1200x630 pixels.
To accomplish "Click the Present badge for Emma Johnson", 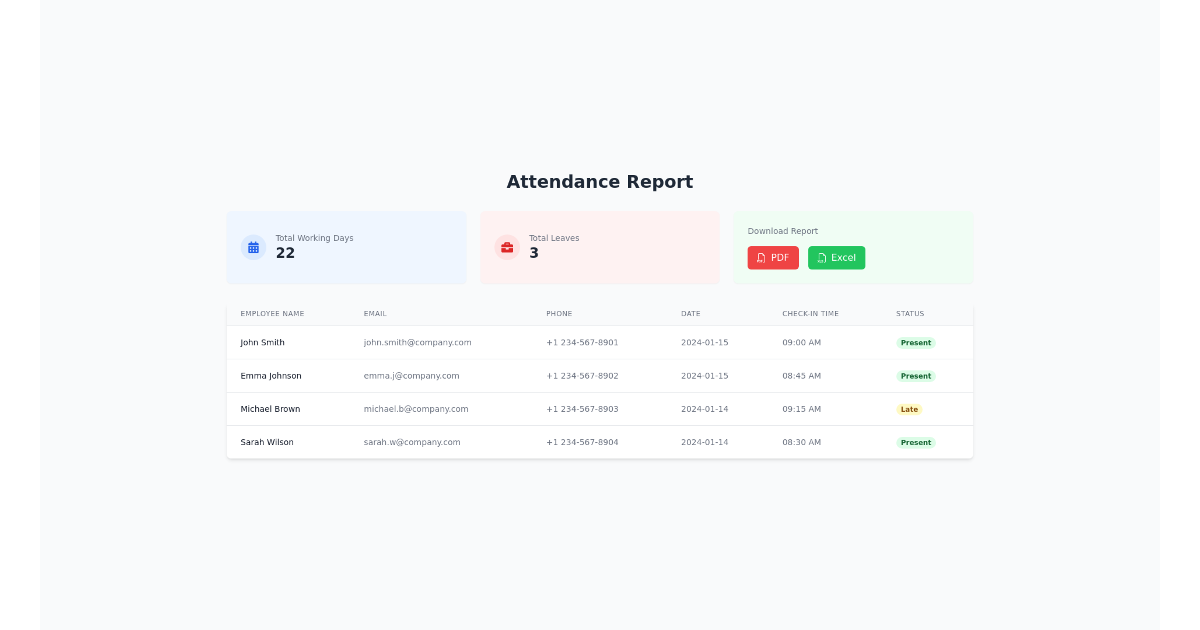I will coord(916,376).
